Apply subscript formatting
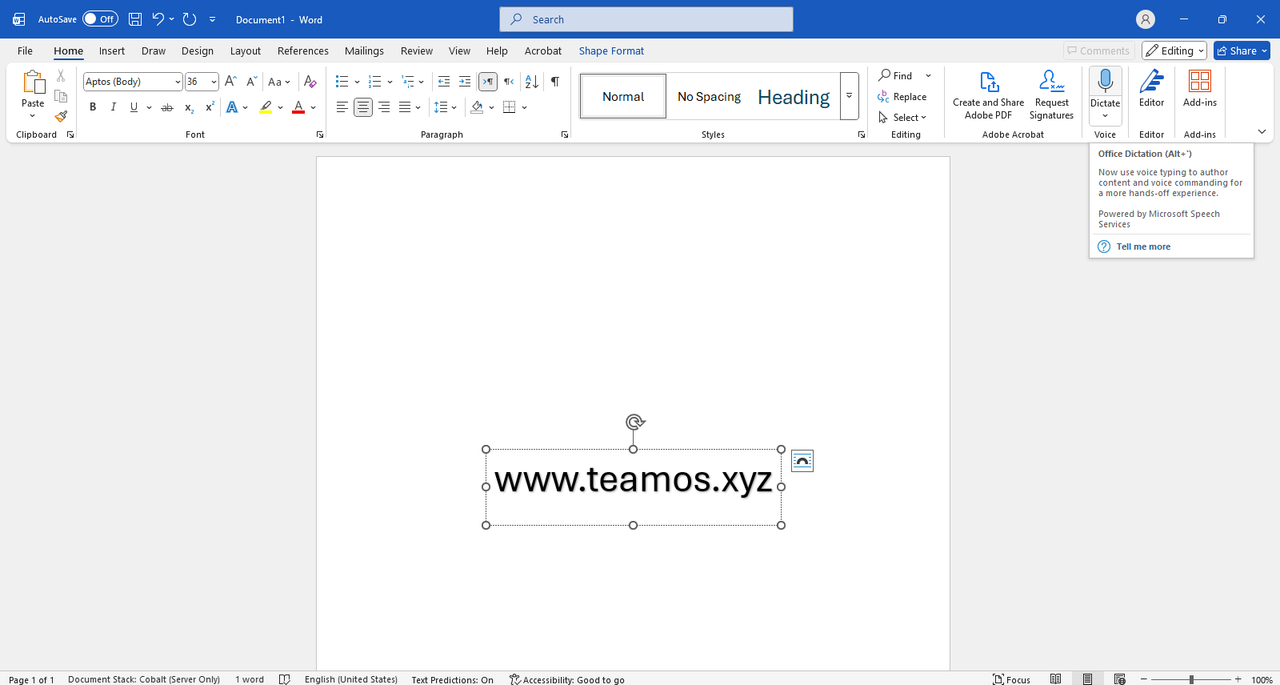Screen dimensions: 1280x685 (189, 107)
